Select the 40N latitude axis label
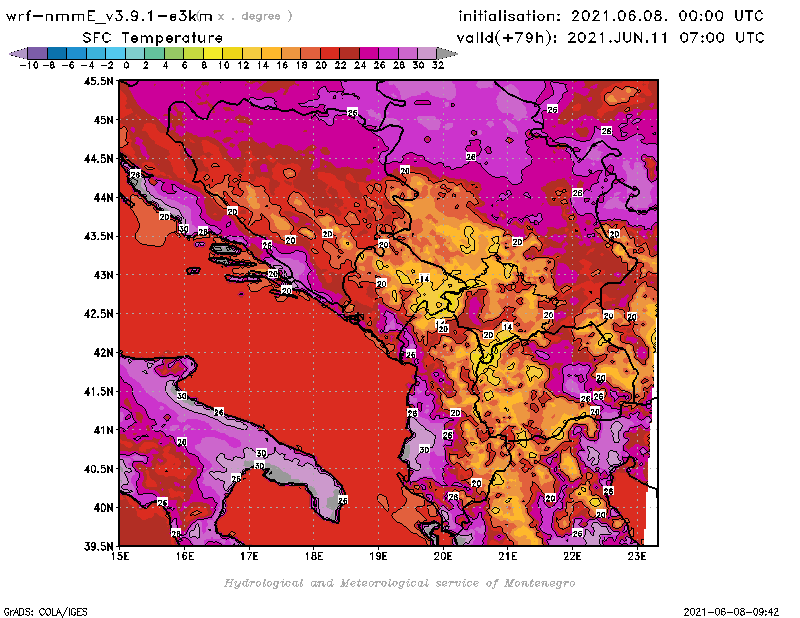The image size is (800, 618). click(103, 508)
